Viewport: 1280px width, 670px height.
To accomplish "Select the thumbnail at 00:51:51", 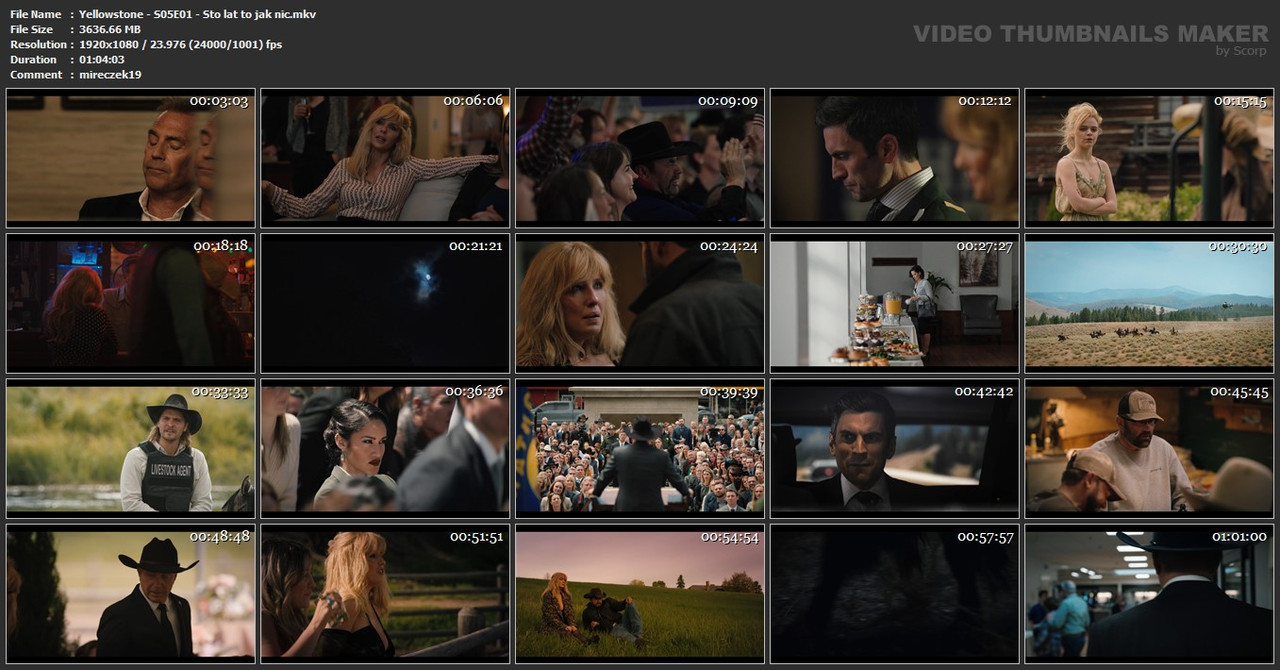I will coord(386,593).
